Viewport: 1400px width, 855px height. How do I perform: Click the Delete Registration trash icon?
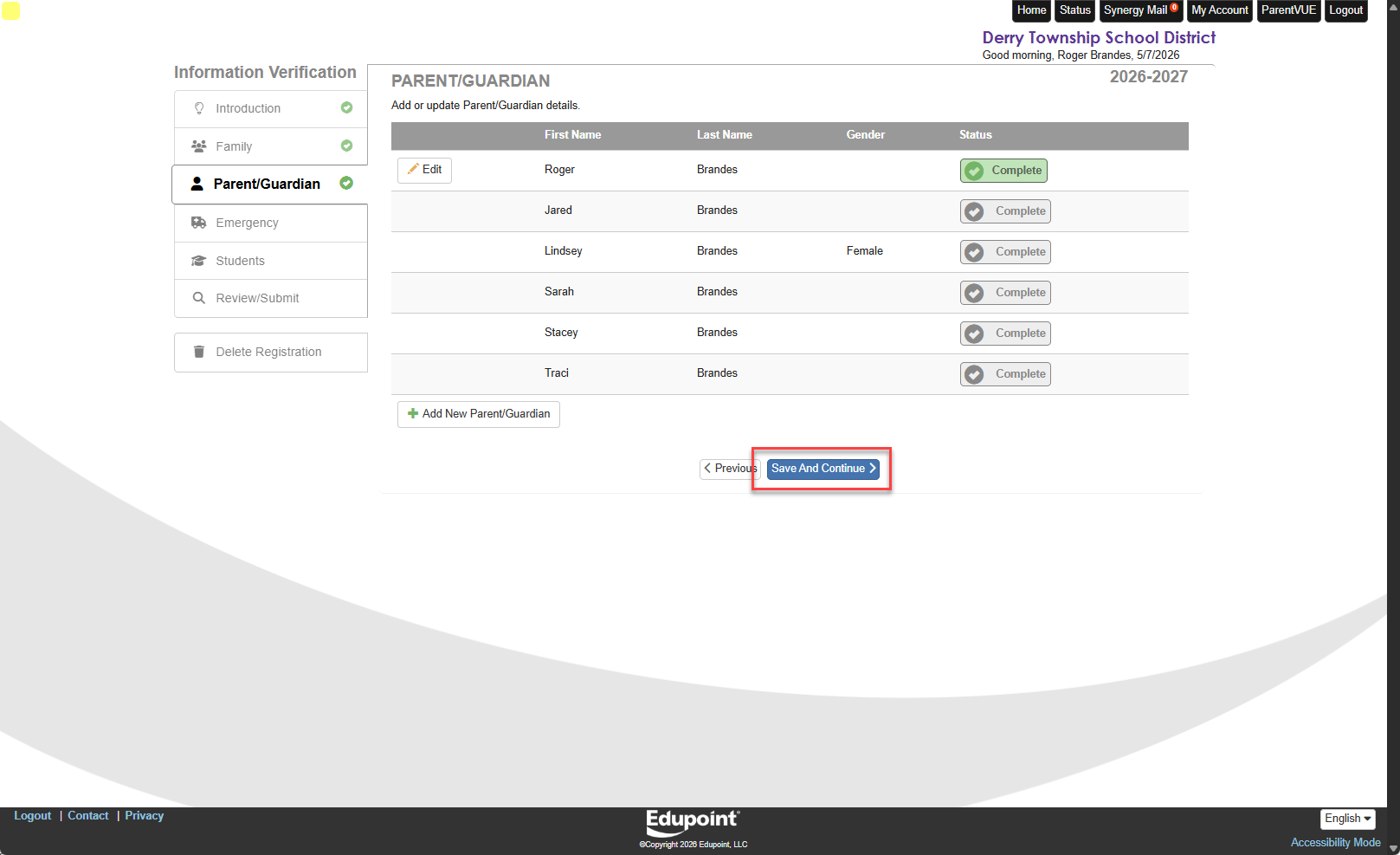(x=199, y=352)
